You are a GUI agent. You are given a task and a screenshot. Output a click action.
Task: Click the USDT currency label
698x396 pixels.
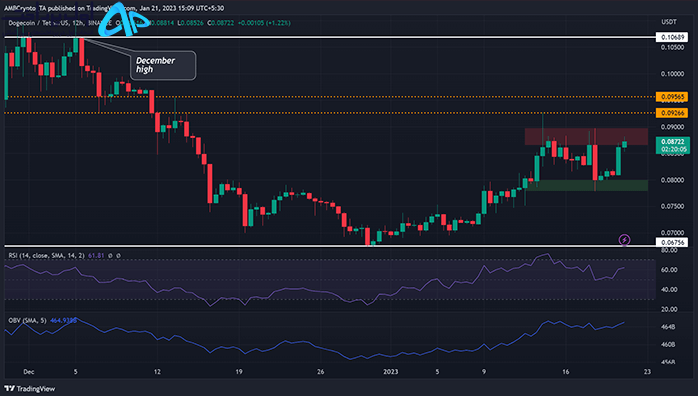point(669,22)
